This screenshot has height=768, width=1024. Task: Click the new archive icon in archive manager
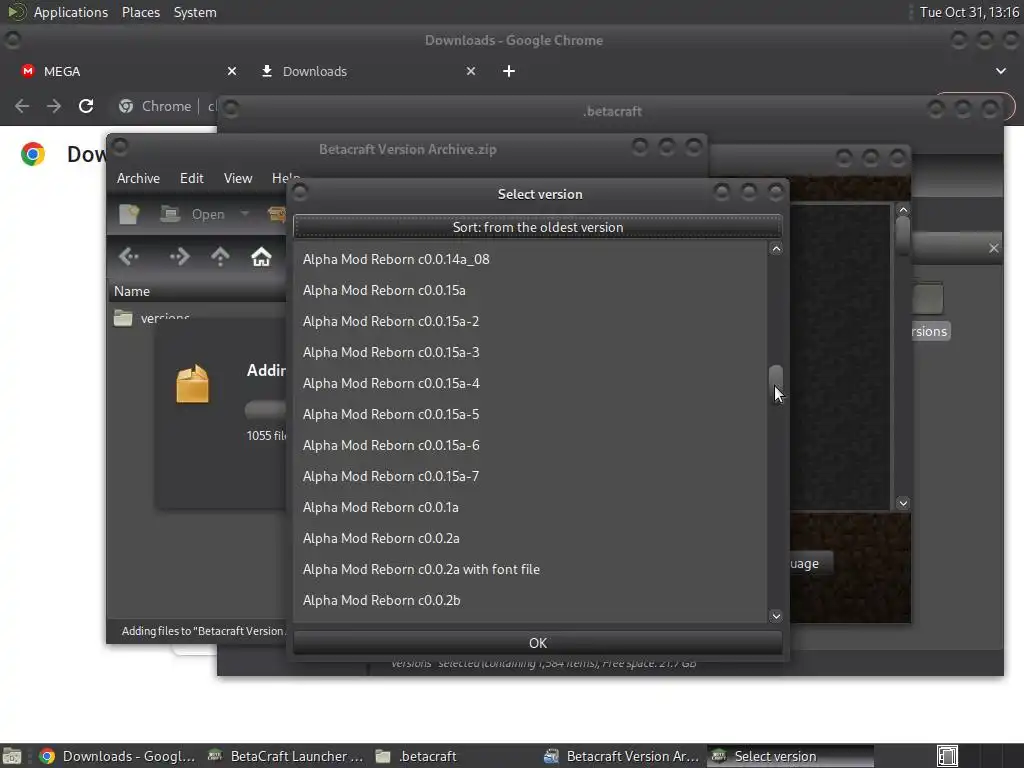pyautogui.click(x=129, y=214)
